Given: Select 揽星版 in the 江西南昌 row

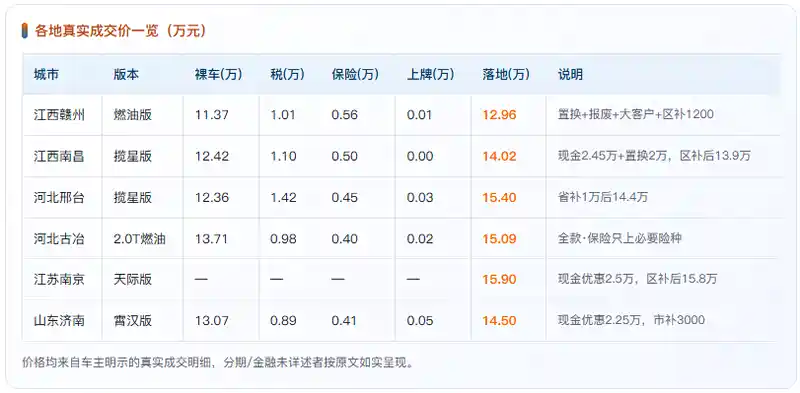Looking at the screenshot, I should tap(133, 156).
